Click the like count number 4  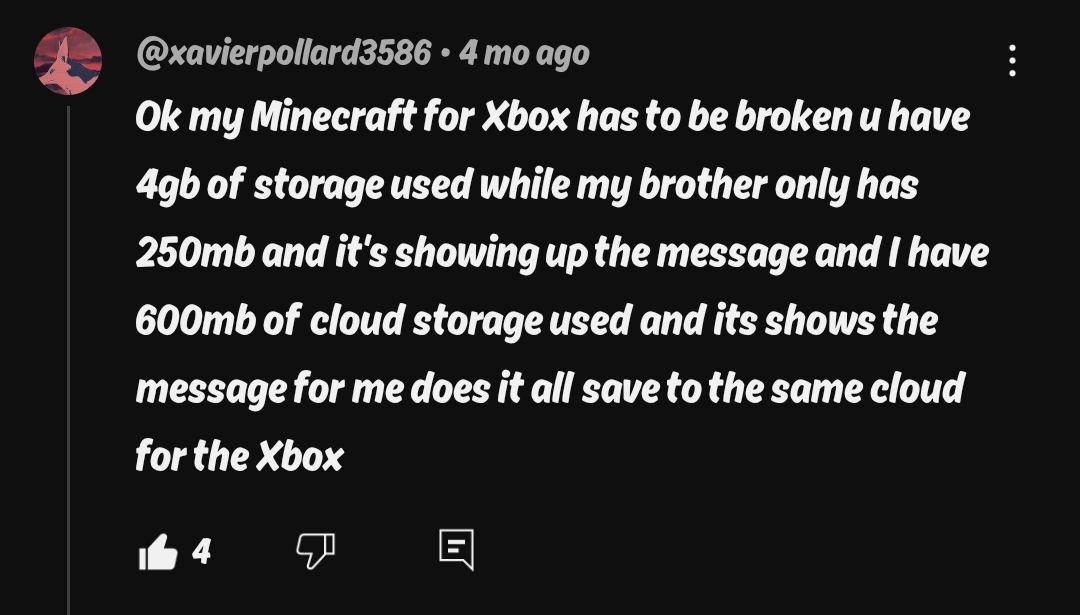(x=201, y=550)
